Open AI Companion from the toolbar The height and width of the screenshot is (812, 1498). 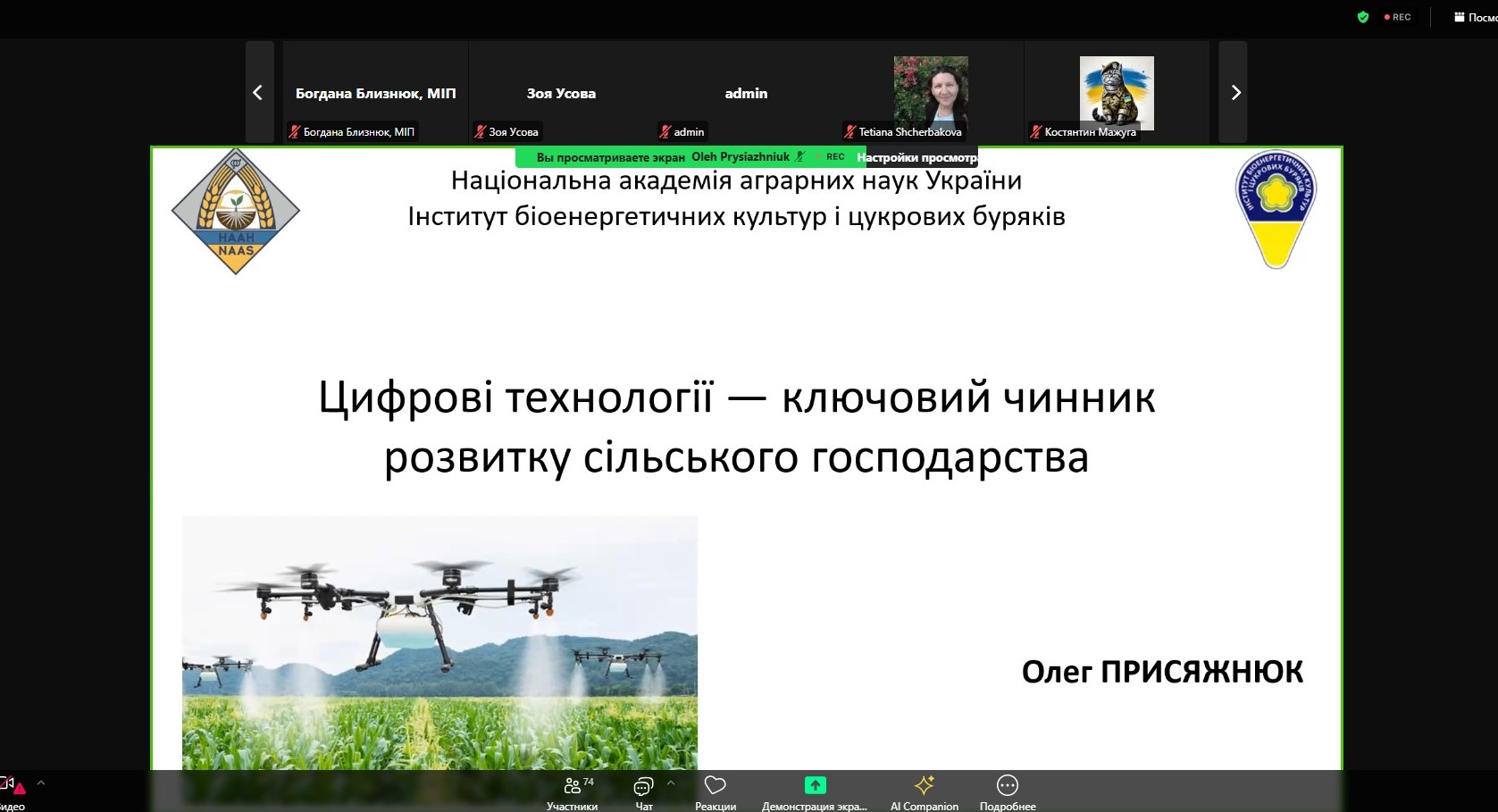[x=925, y=791]
